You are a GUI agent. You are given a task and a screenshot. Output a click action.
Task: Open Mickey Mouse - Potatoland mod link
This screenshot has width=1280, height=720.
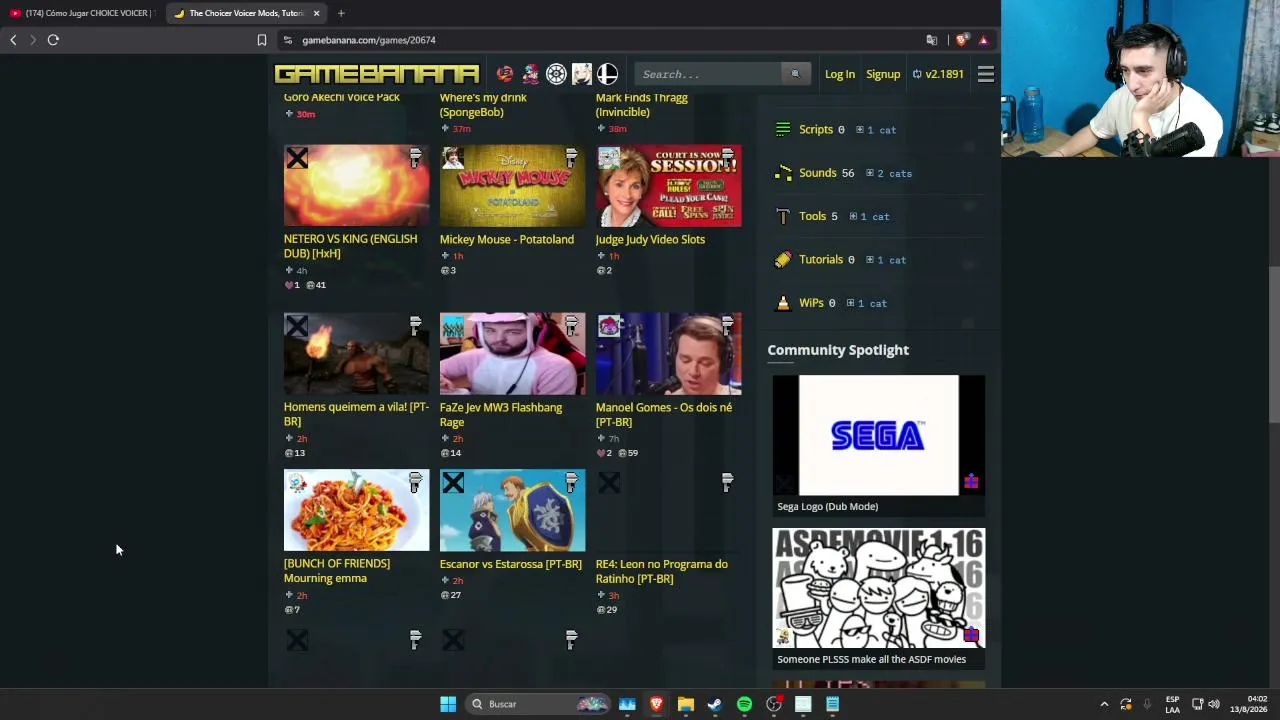[x=507, y=239]
